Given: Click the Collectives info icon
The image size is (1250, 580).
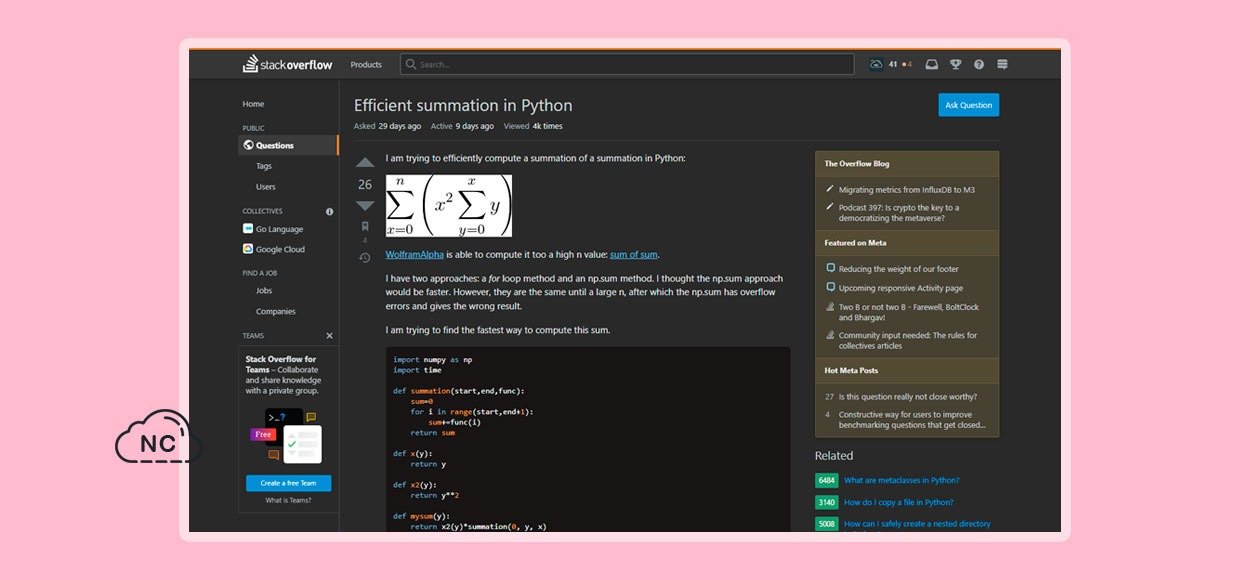Looking at the screenshot, I should point(330,212).
